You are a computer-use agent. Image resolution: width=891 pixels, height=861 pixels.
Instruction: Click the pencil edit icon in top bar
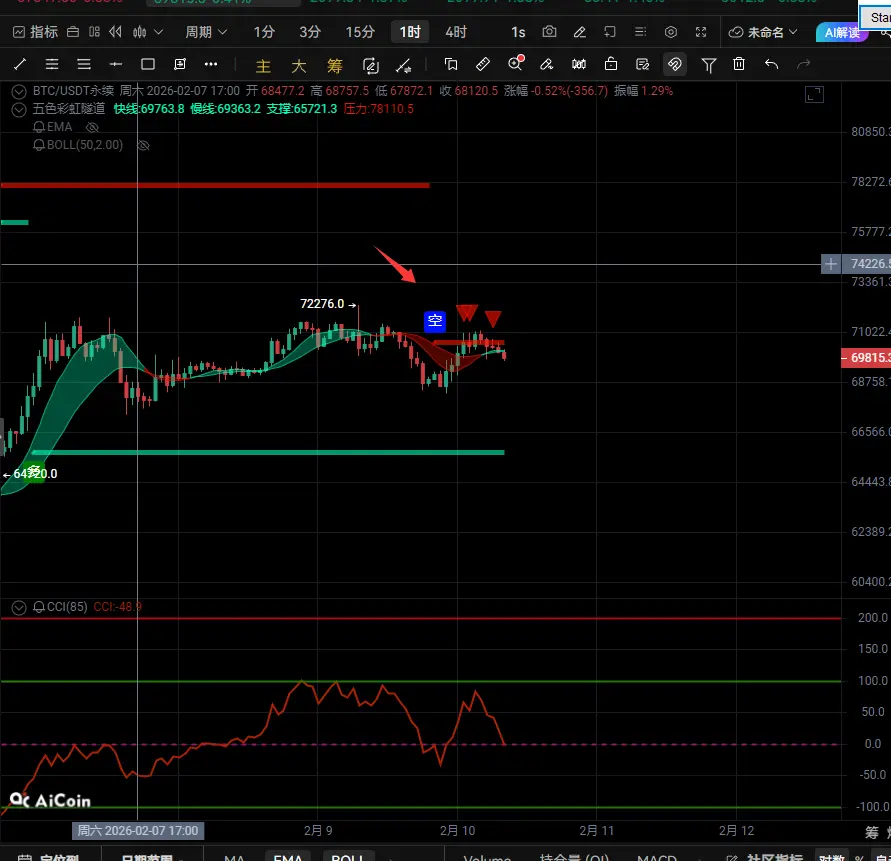coord(580,32)
